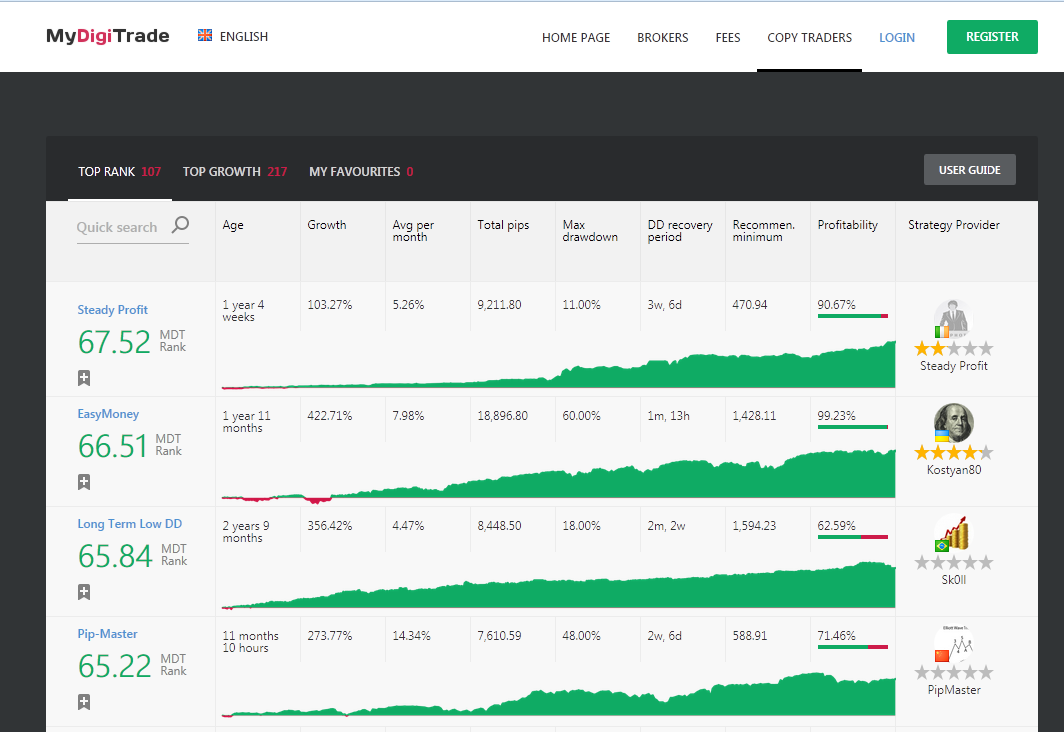Click Steady Profit growth chart
The image size is (1064, 732).
(558, 365)
